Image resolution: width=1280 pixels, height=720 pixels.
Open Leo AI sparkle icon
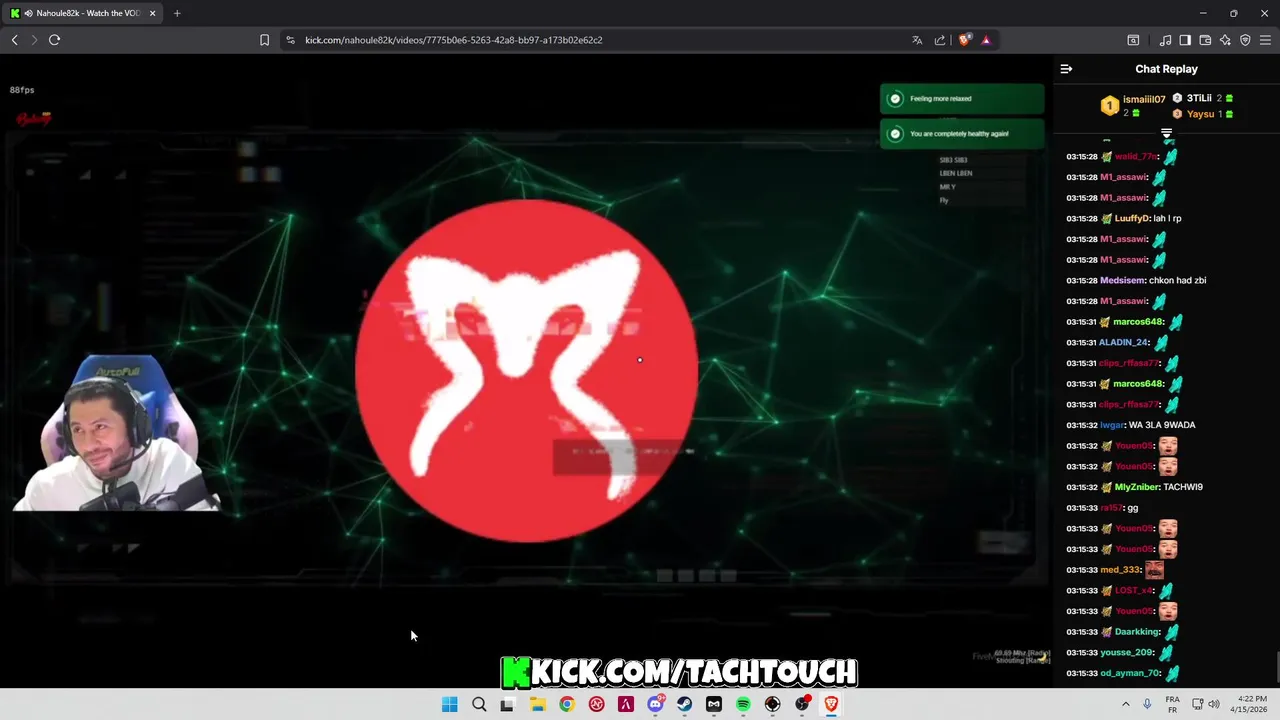click(1225, 40)
